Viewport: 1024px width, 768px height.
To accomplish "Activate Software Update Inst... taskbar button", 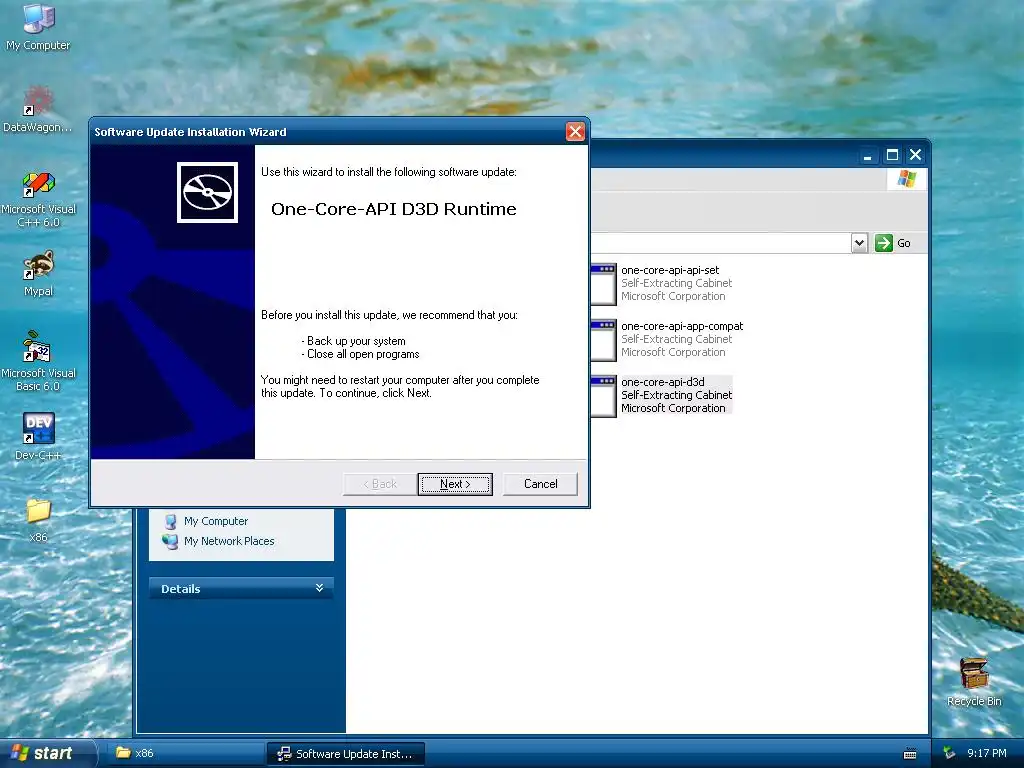I will [x=345, y=753].
